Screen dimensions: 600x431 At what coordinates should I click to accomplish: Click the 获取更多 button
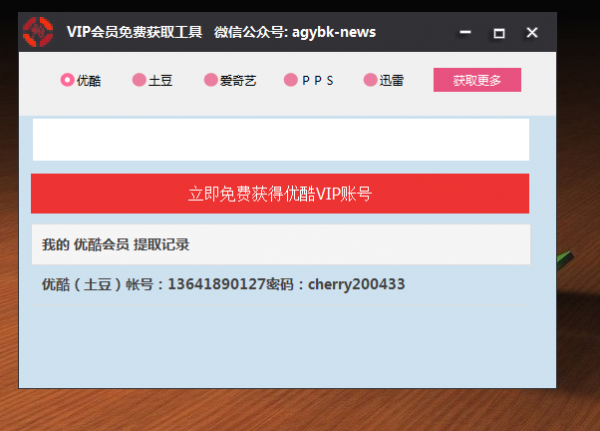point(477,80)
